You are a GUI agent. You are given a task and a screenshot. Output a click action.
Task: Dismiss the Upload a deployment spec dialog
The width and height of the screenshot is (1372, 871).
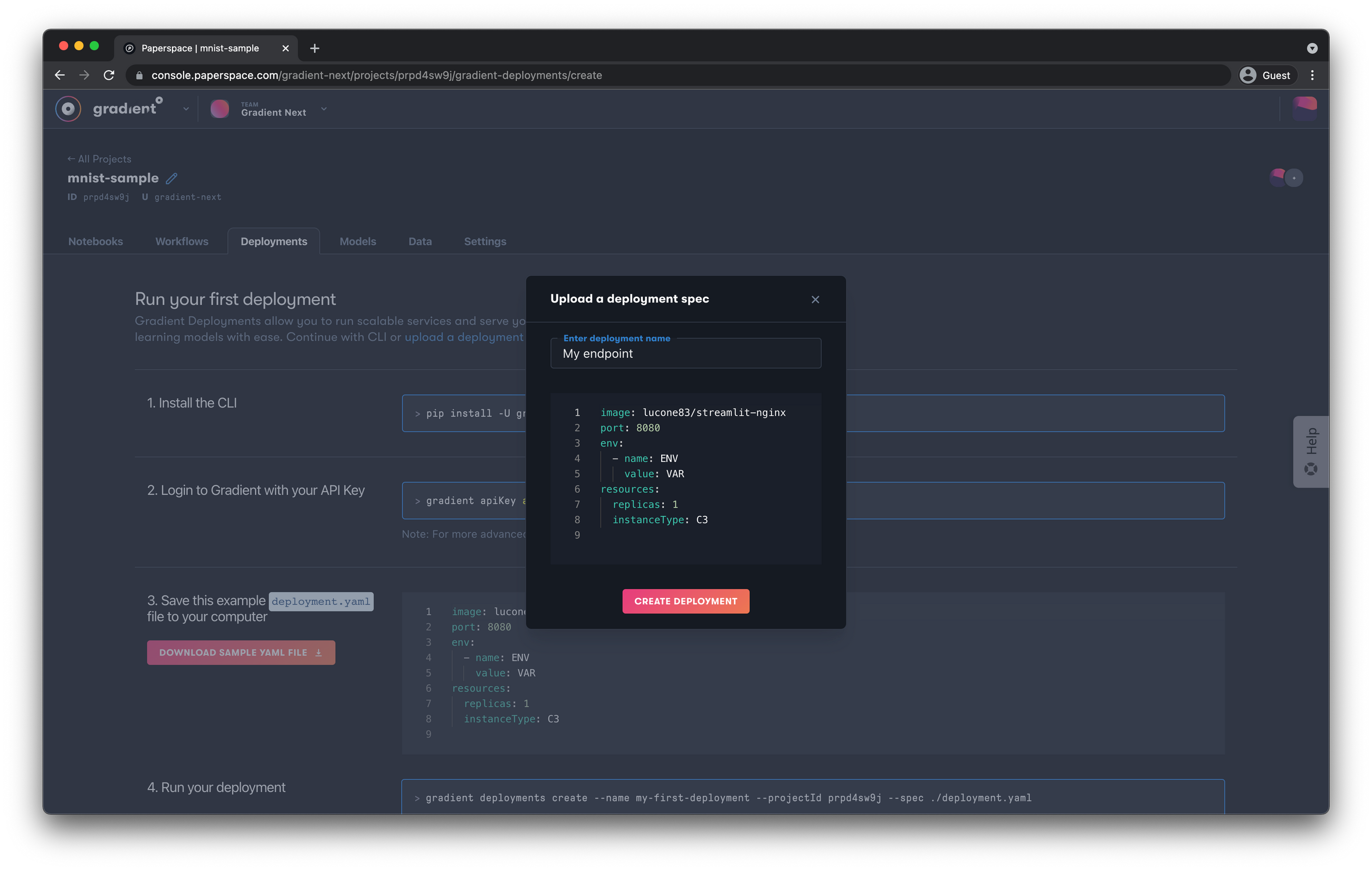(815, 299)
